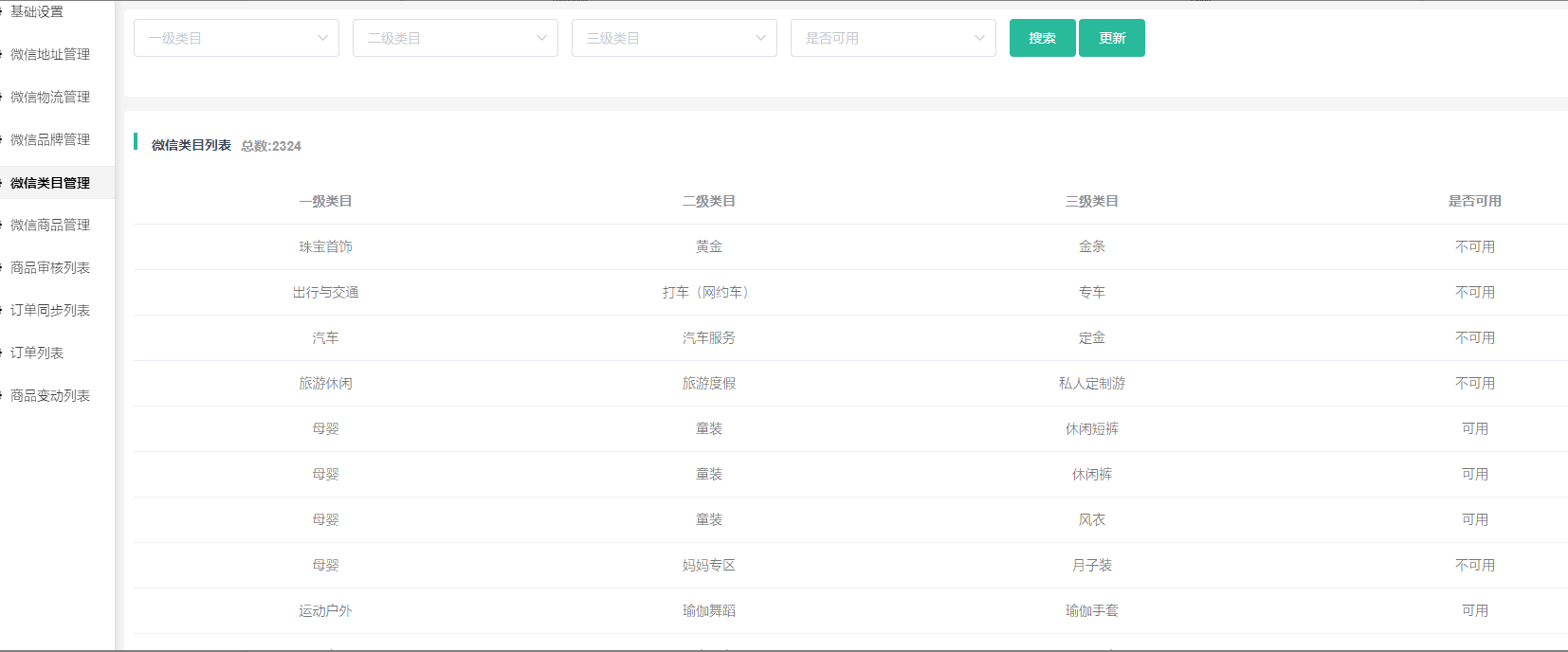This screenshot has height=652, width=1568.
Task: Click the 瑜伽手套 table cell
Action: click(1091, 610)
